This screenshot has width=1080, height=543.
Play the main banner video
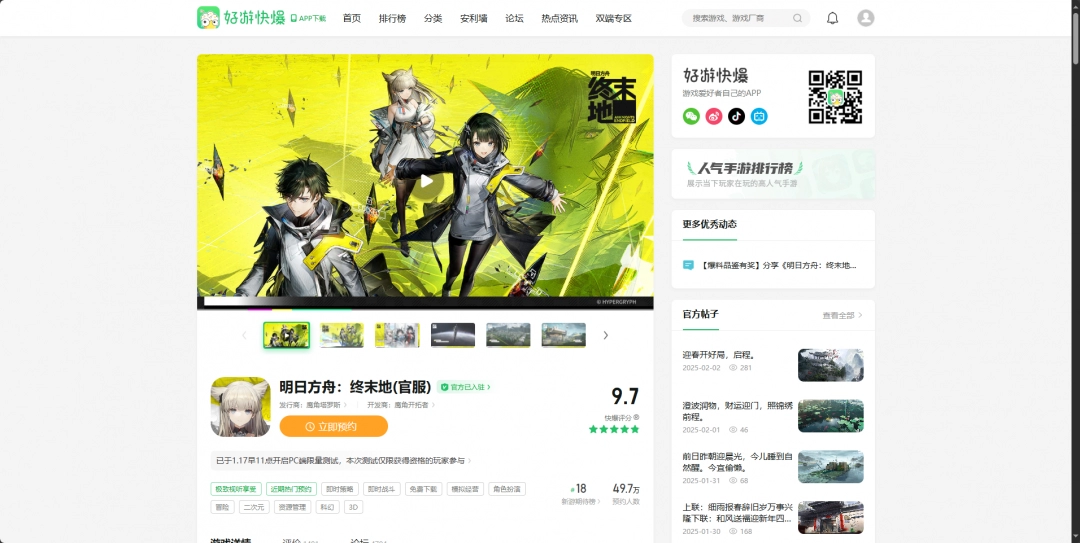[x=426, y=181]
